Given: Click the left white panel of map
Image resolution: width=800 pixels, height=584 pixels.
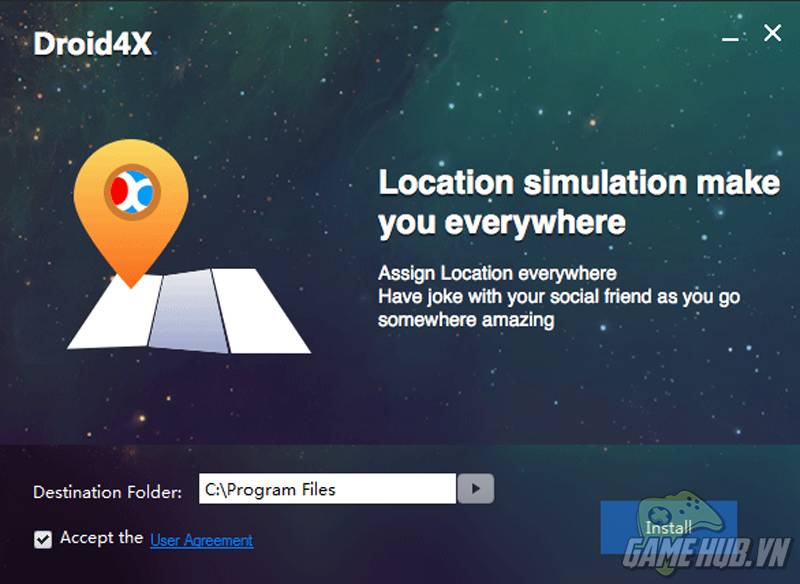Looking at the screenshot, I should (115, 311).
